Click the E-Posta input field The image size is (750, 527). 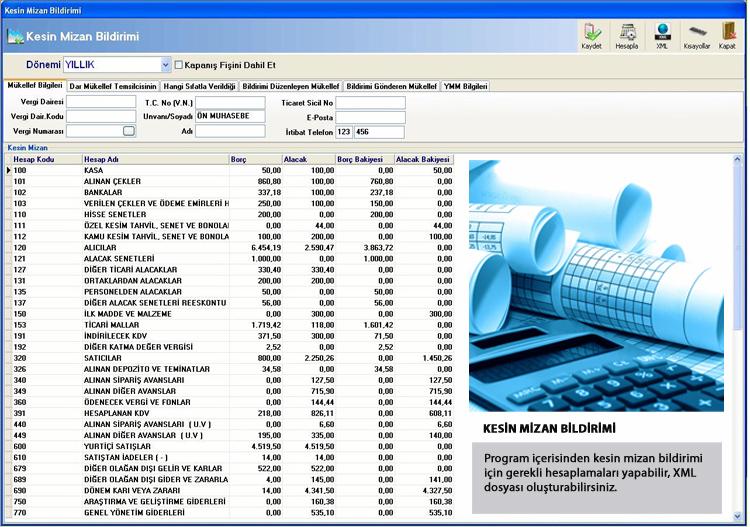(x=370, y=117)
